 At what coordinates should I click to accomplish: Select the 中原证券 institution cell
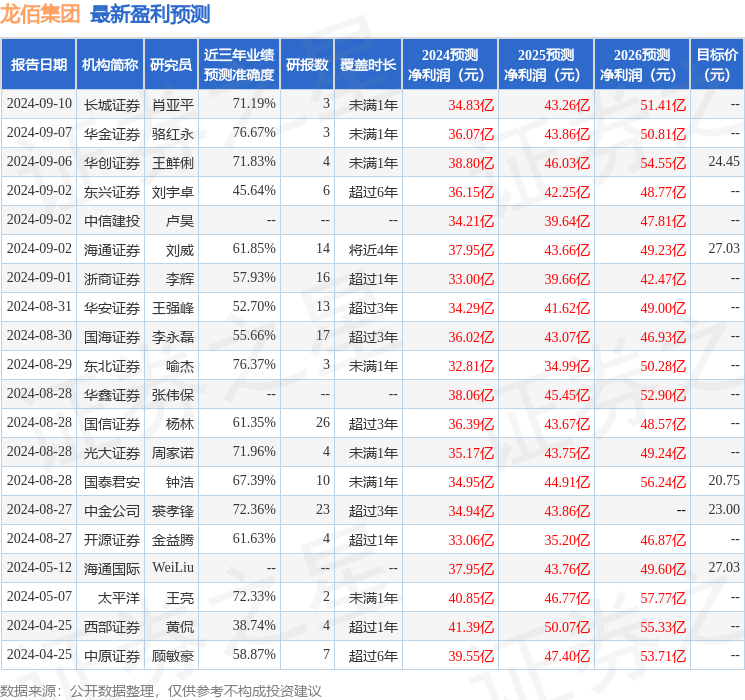click(112, 656)
